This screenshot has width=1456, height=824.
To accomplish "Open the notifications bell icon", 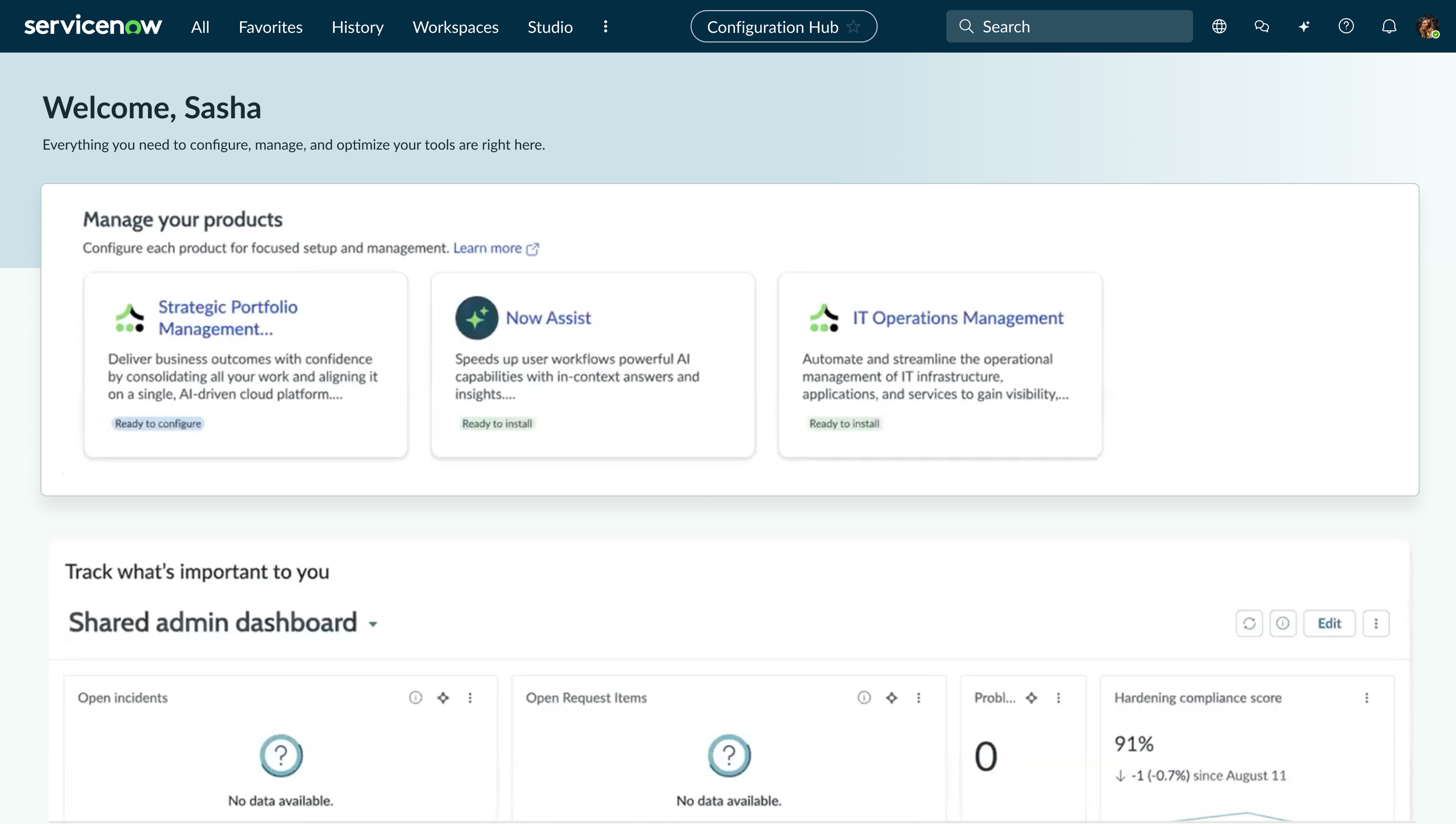I will [x=1389, y=27].
